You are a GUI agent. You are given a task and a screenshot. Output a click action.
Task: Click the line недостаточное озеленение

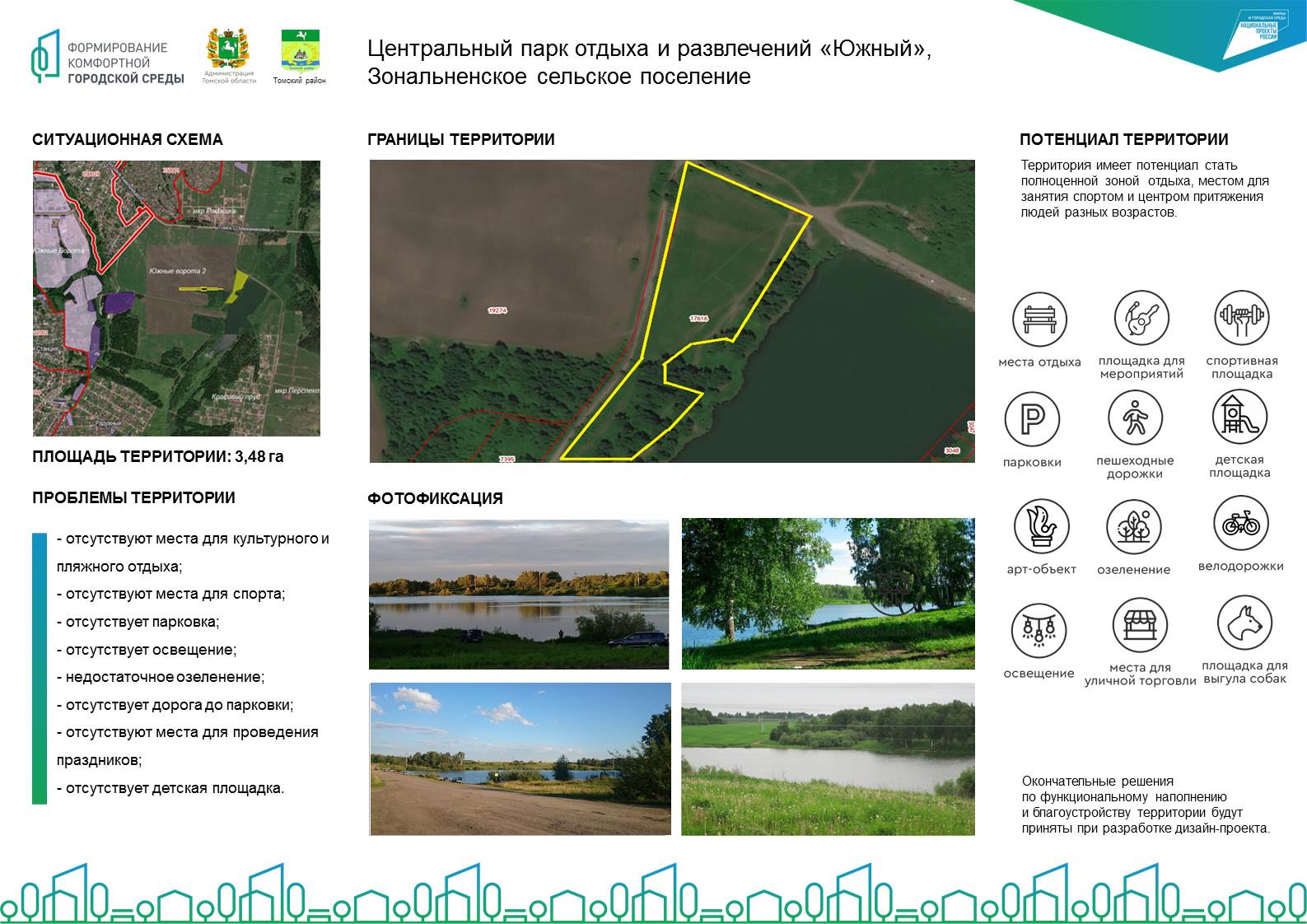(x=161, y=678)
